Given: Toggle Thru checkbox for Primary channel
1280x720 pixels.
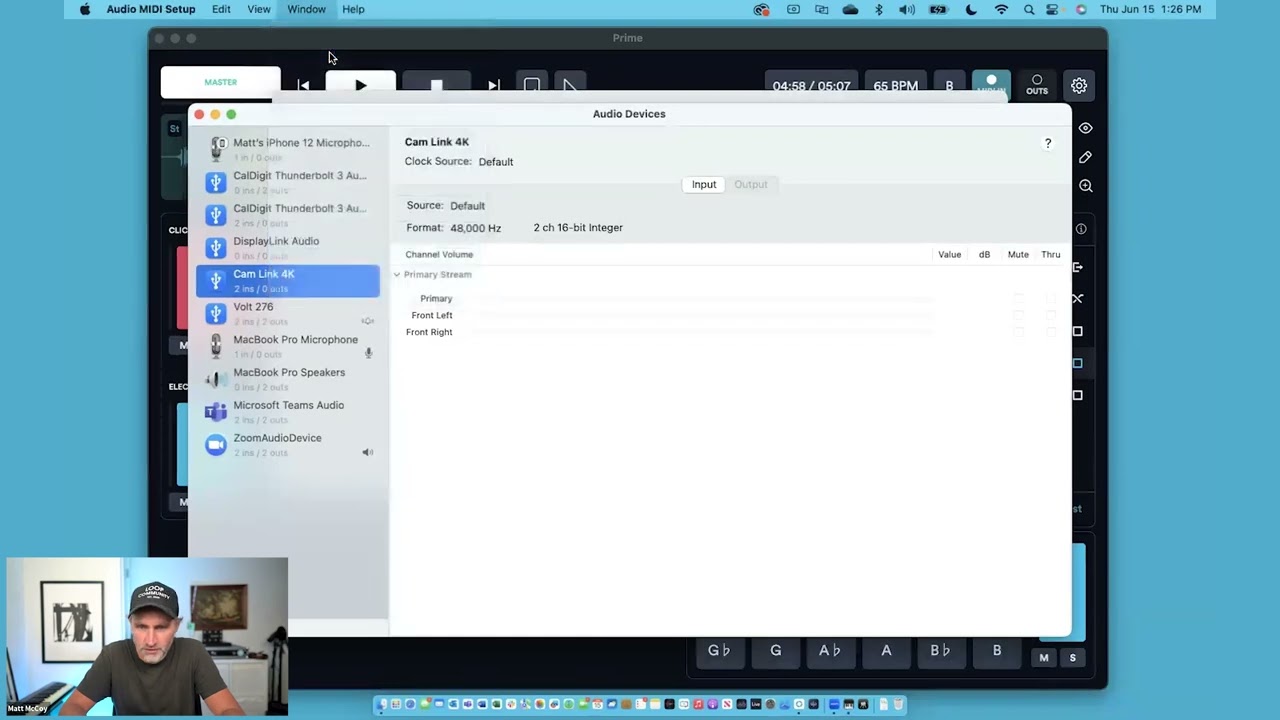Looking at the screenshot, I should tap(1050, 298).
